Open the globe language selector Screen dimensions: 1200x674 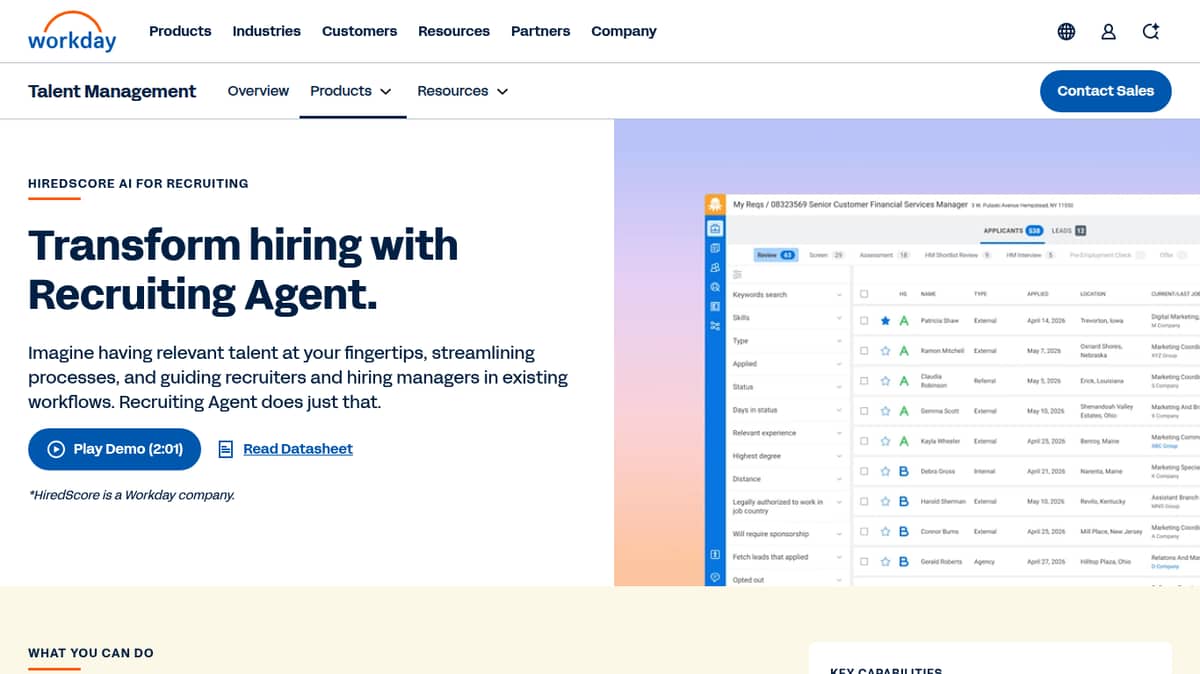(x=1066, y=31)
